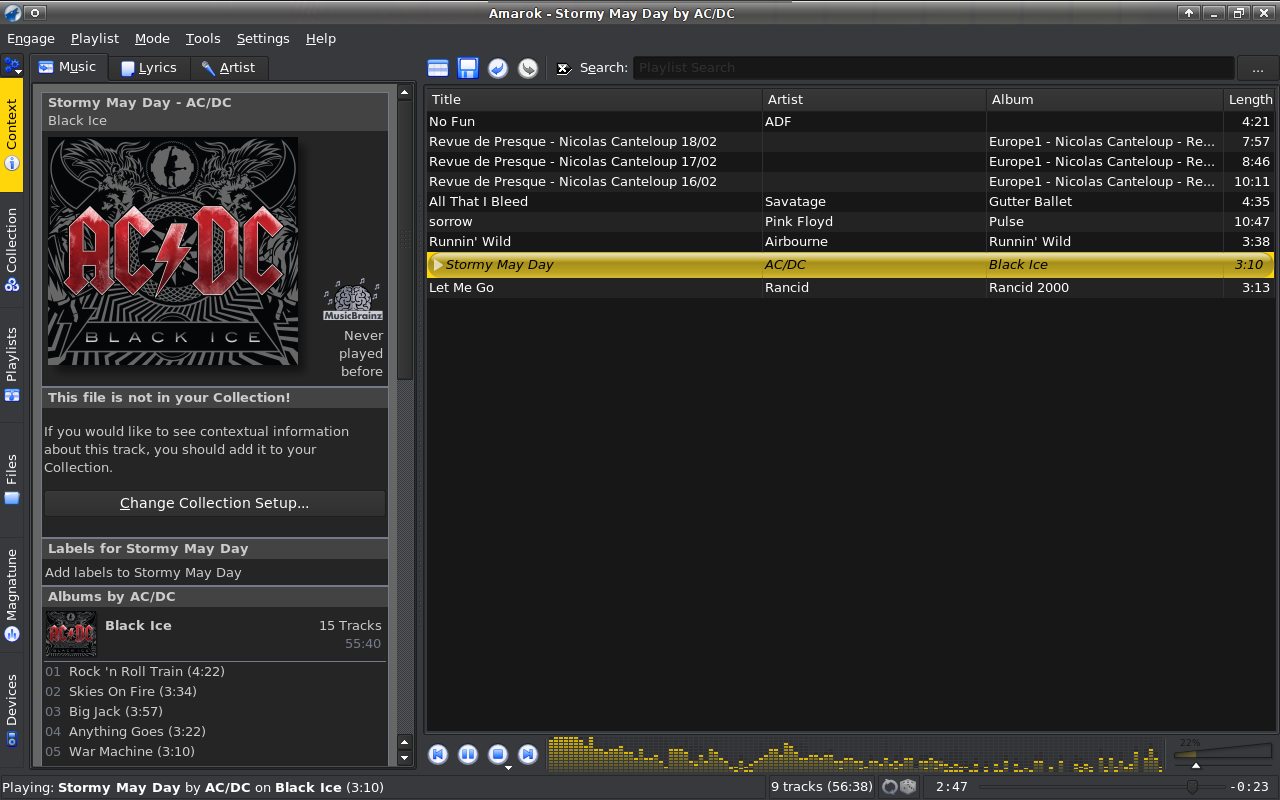
Task: Click Change Collection Setup button
Action: [x=214, y=503]
